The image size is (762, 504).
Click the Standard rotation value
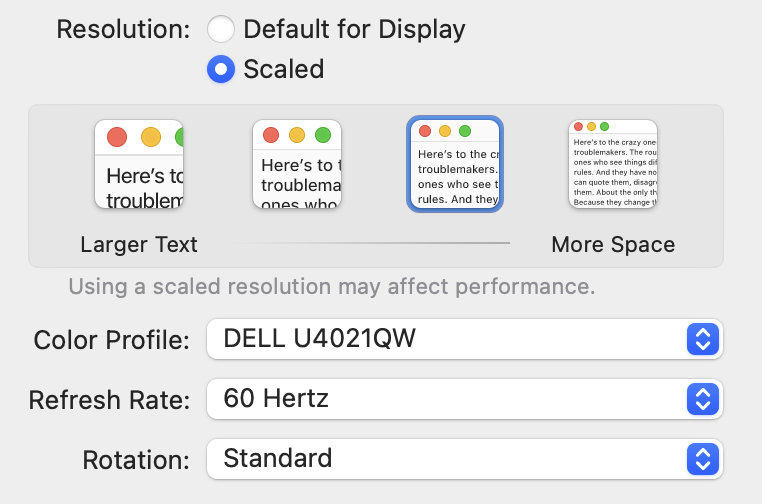[278, 459]
